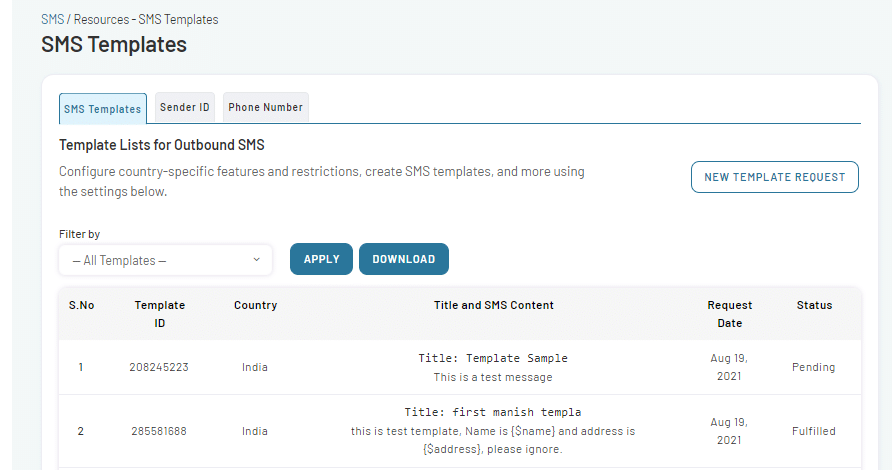Select the Request Date column header

coord(730,314)
